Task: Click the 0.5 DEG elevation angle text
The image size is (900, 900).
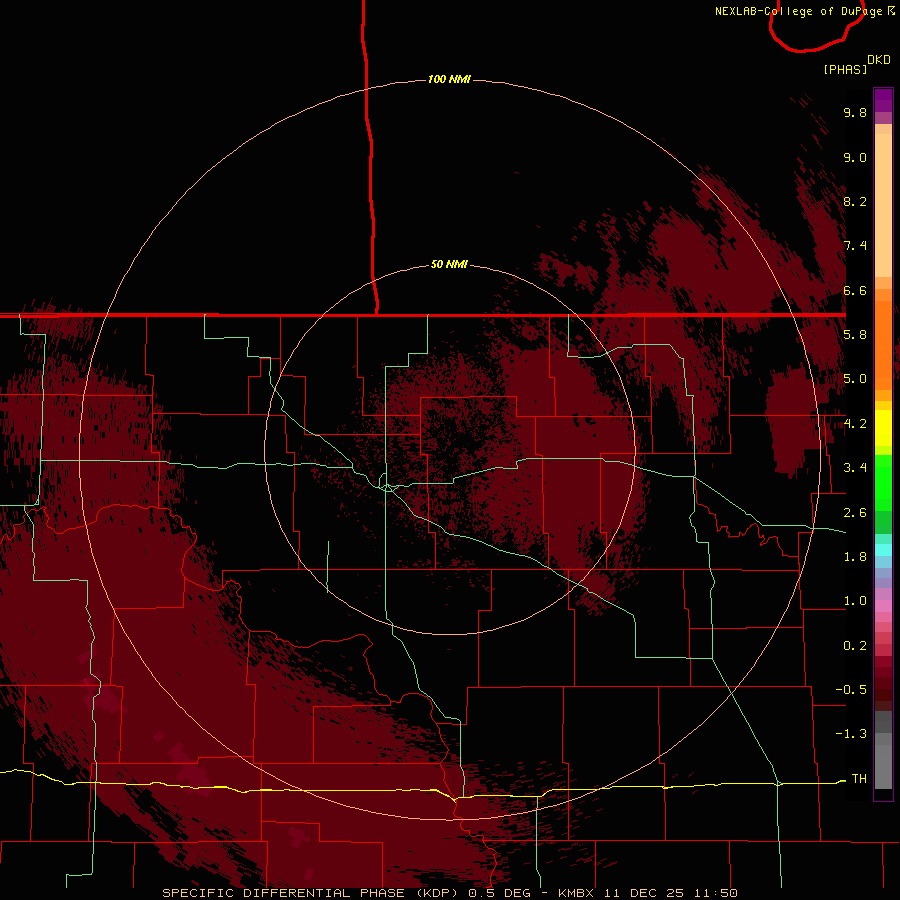Action: [x=499, y=893]
